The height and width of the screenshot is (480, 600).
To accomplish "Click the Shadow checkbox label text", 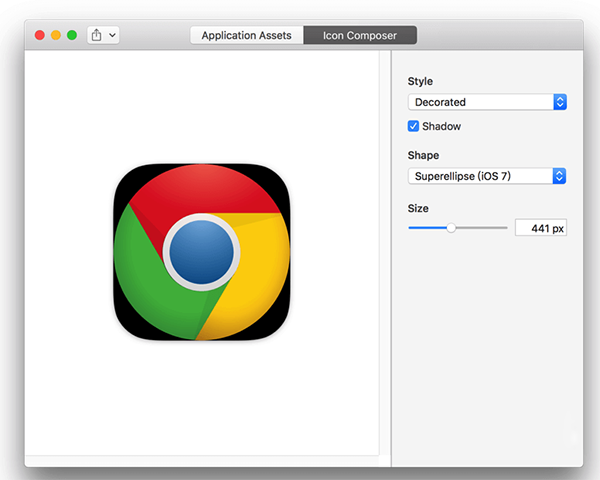I will pyautogui.click(x=441, y=127).
